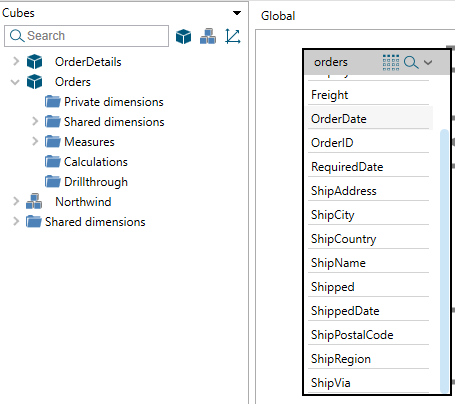This screenshot has width=455, height=404.
Task: Click folder icon of Orders' Shared dimensions
Action: coord(53,122)
